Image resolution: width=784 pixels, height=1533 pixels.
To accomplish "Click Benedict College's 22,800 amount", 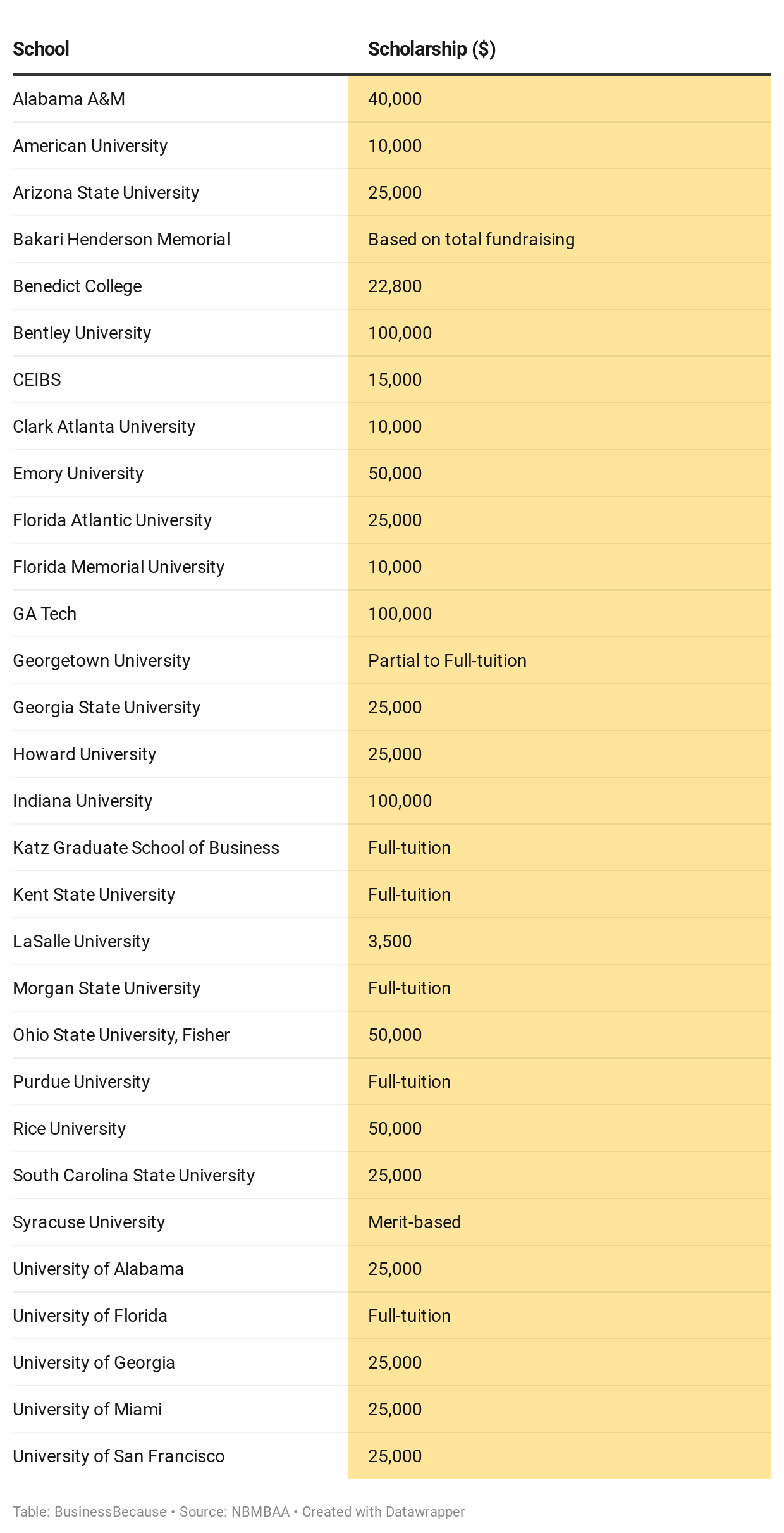I will 395,286.
